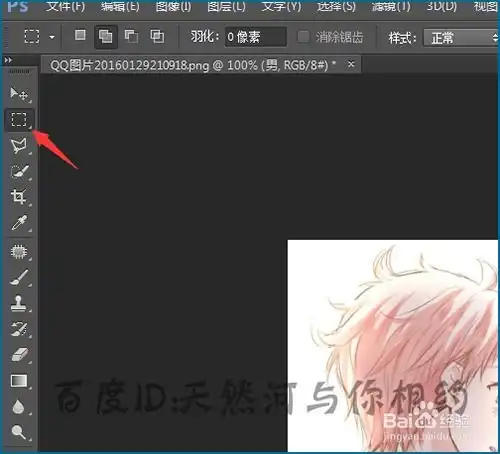The height and width of the screenshot is (454, 500).
Task: Select the Crop tool
Action: point(19,197)
